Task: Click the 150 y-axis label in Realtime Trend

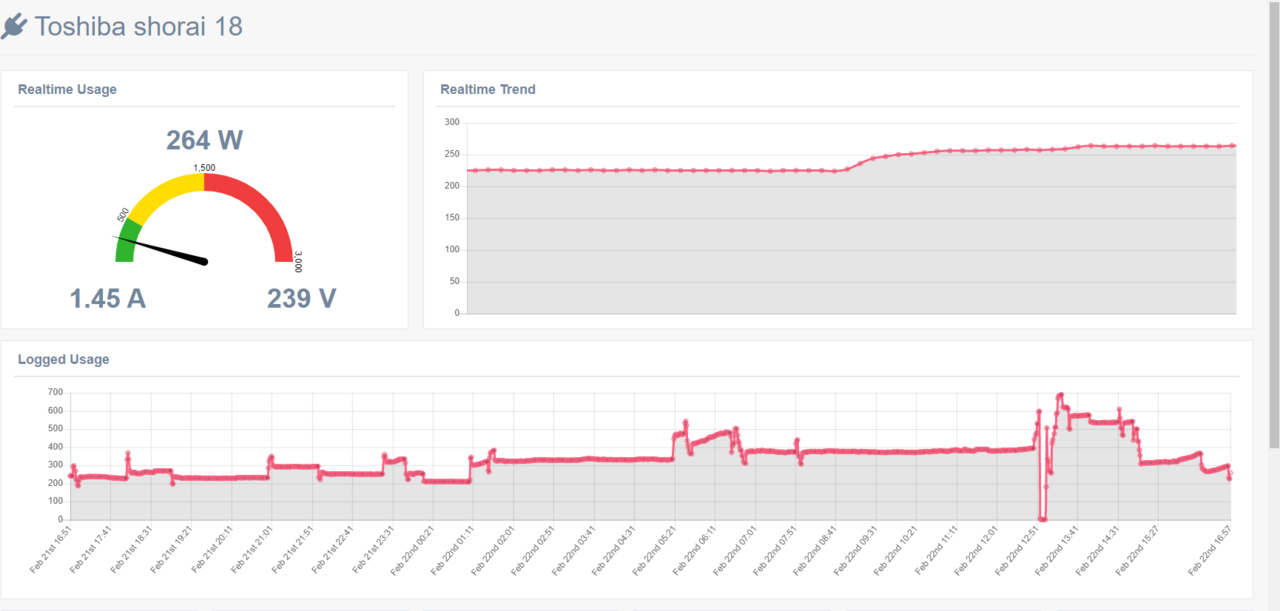Action: click(x=452, y=217)
